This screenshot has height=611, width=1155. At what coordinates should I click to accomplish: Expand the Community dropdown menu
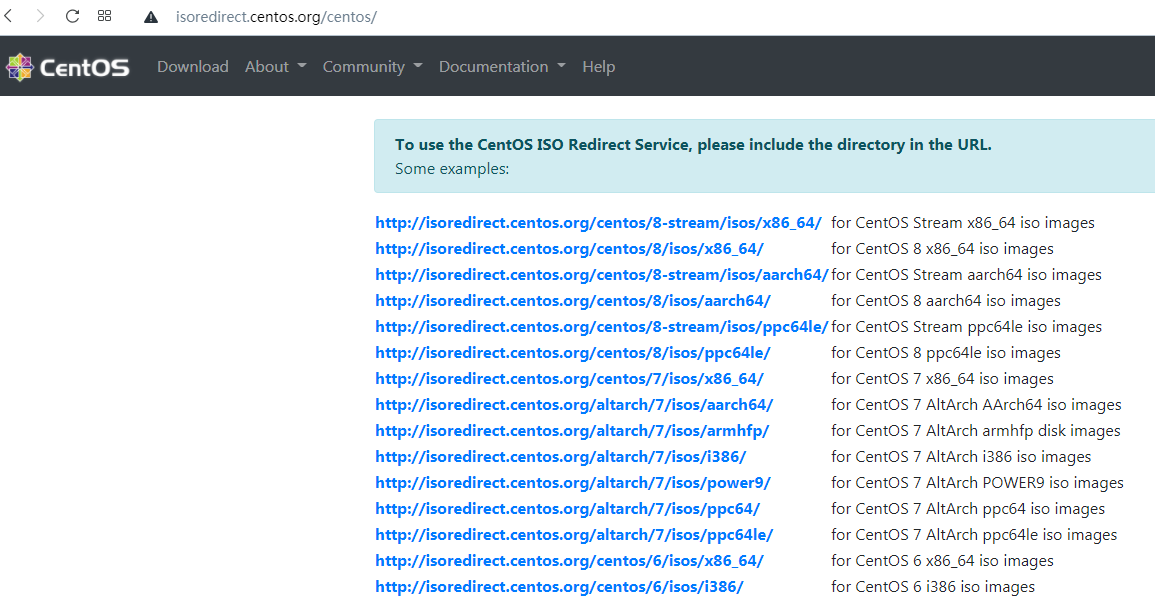click(373, 66)
